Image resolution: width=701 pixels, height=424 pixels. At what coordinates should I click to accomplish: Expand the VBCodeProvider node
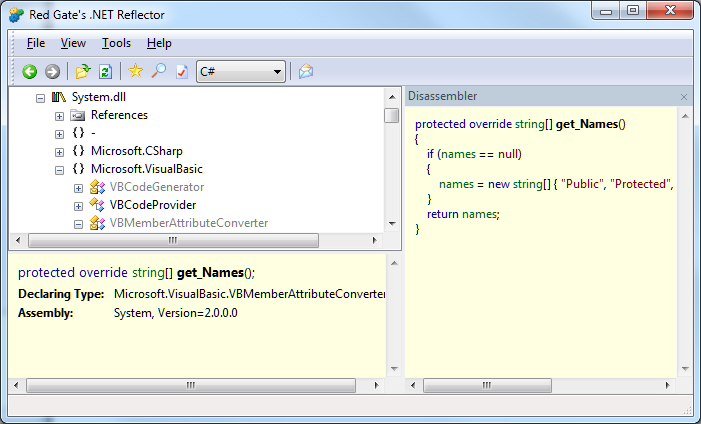click(x=78, y=206)
